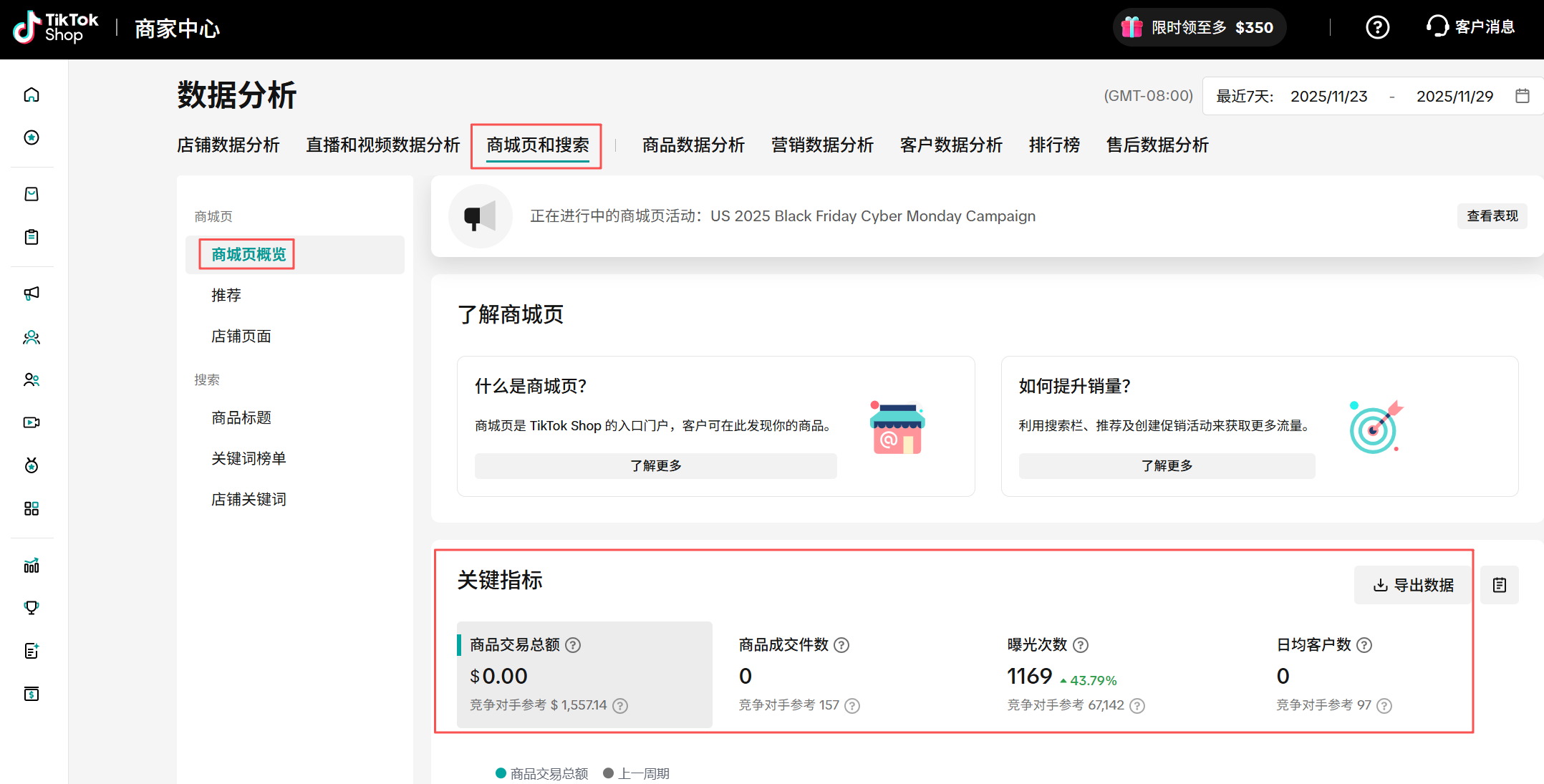The height and width of the screenshot is (784, 1544).
Task: Click the calendar icon in date range
Action: 1523,96
